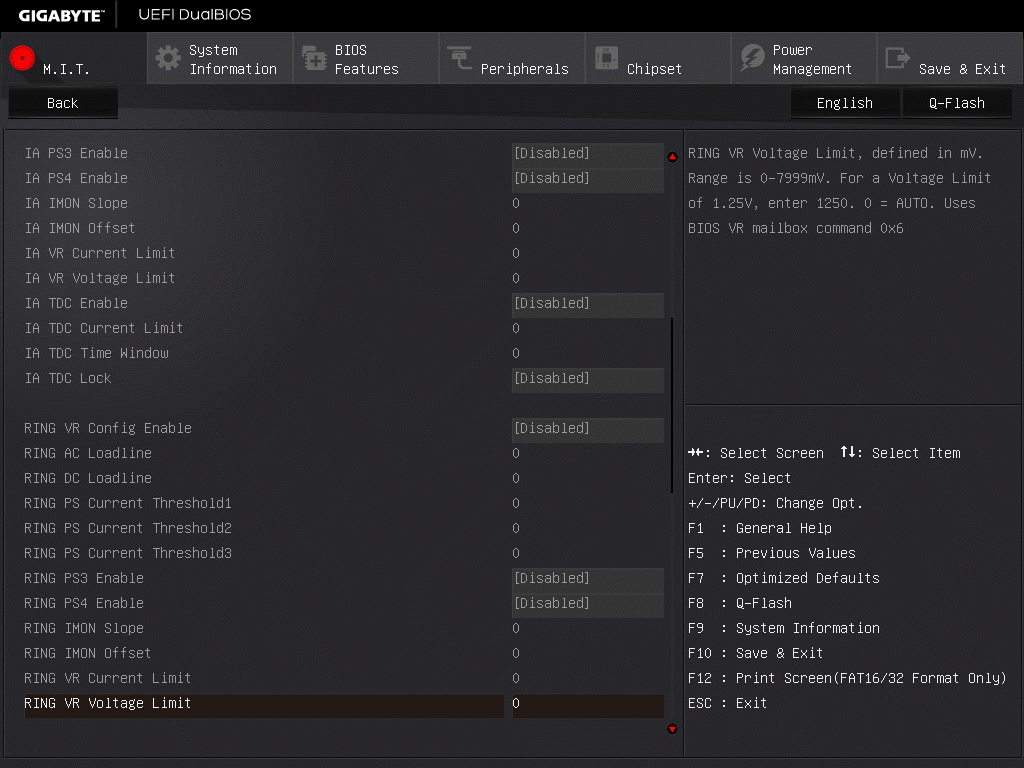This screenshot has height=768, width=1024.
Task: Go to the Peripherals tab
Action: pyautogui.click(x=513, y=59)
